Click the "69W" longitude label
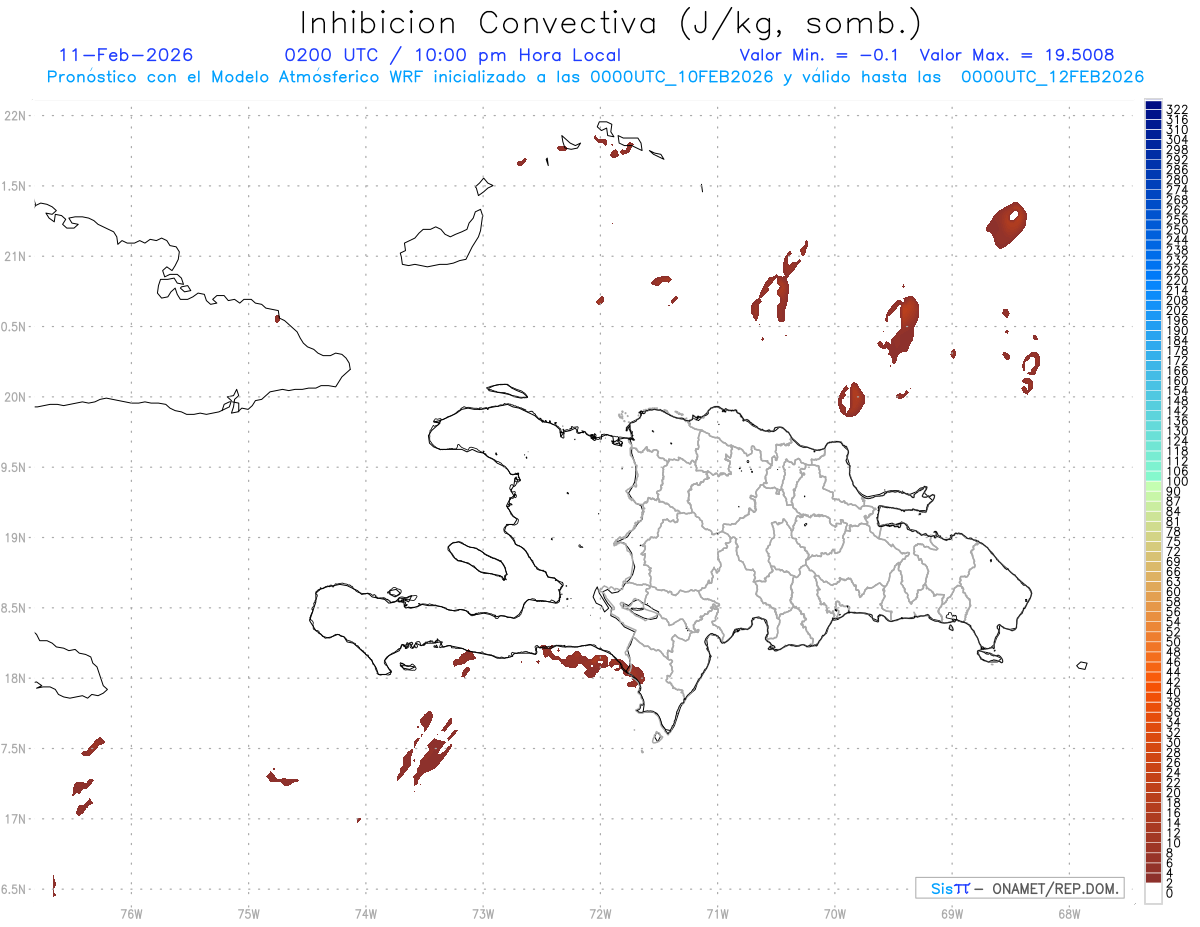Image resolution: width=1200 pixels, height=927 pixels. tap(952, 912)
